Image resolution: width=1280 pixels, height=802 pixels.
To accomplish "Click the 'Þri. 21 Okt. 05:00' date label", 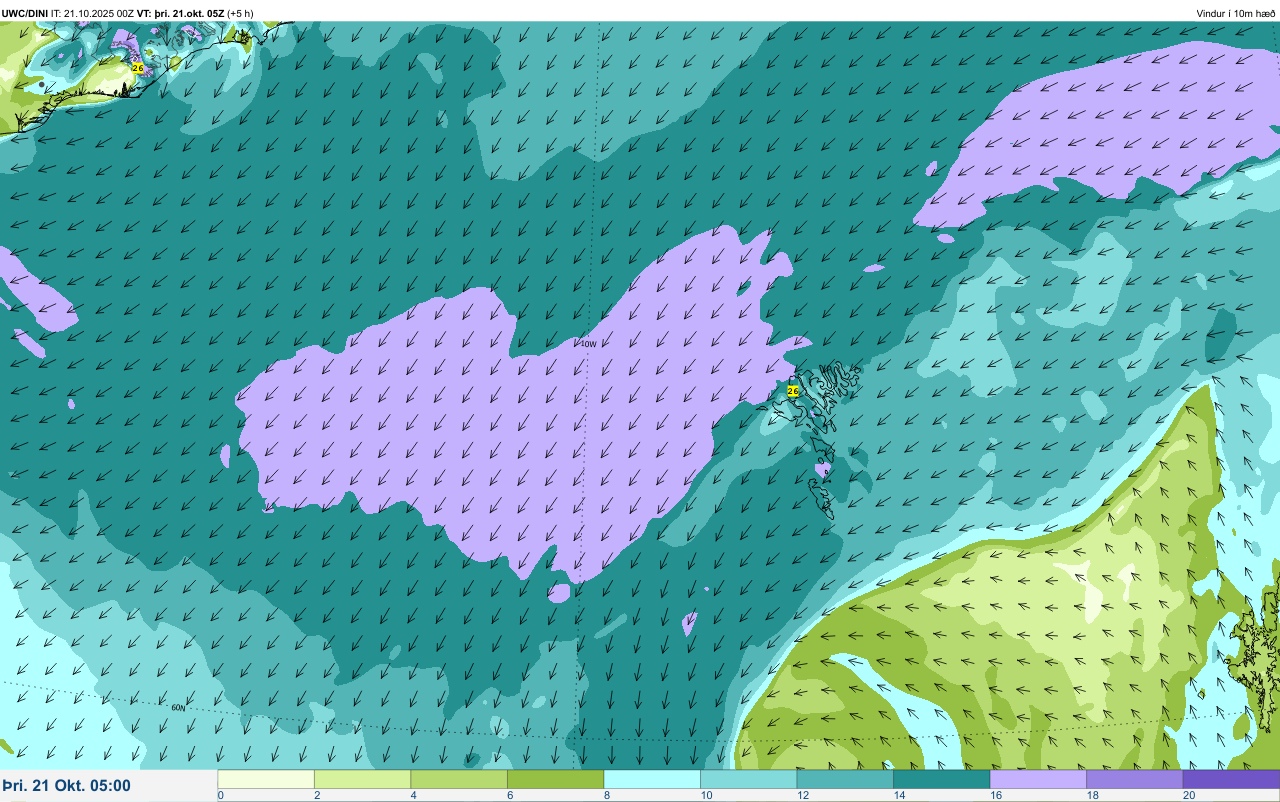I will (x=66, y=786).
